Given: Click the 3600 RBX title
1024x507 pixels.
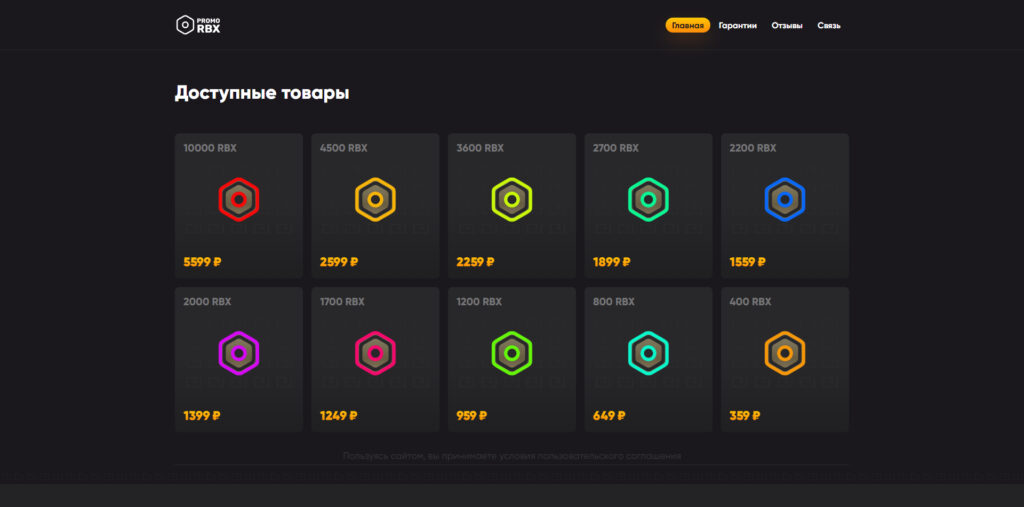Looking at the screenshot, I should (481, 148).
